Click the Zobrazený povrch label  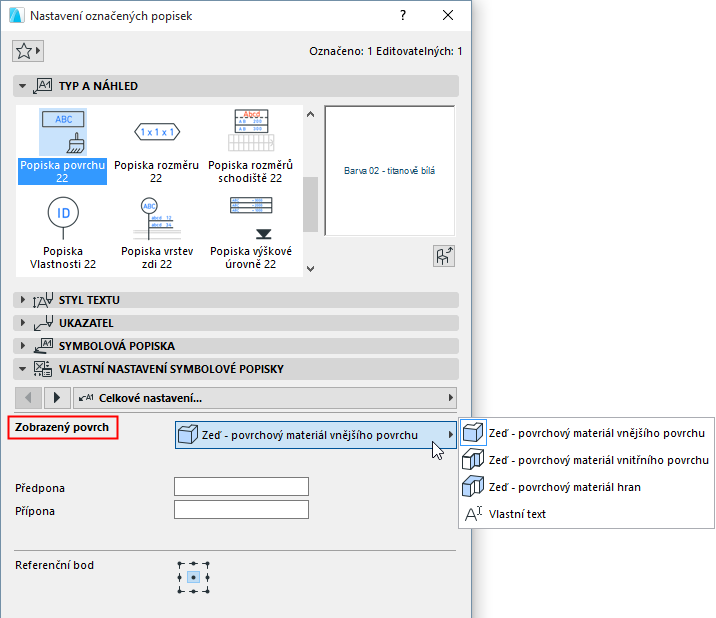(62, 428)
